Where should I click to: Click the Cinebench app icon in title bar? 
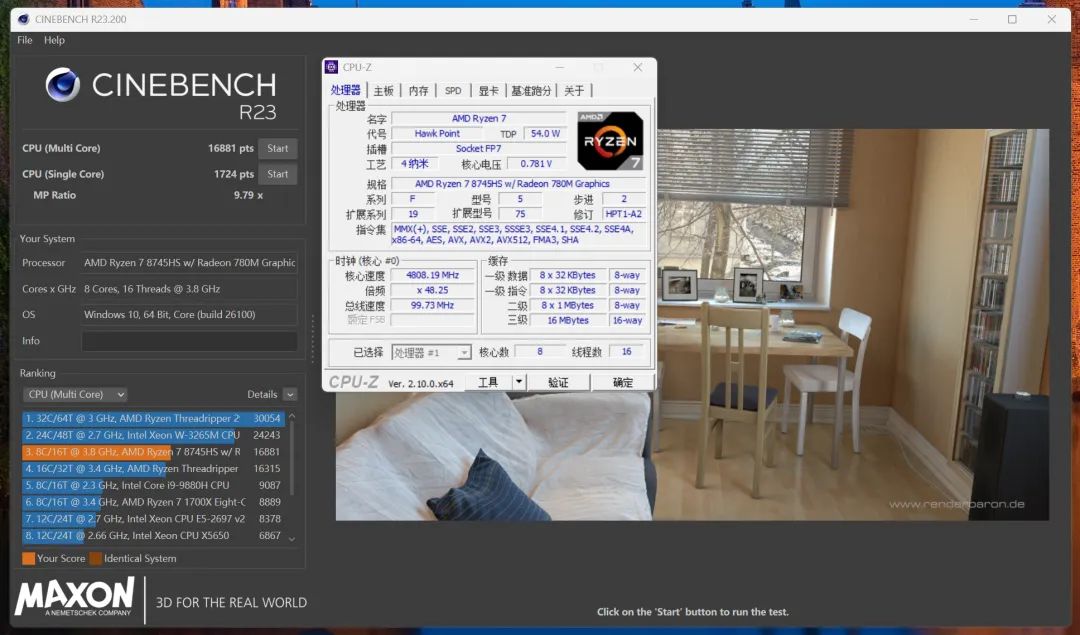coord(23,19)
